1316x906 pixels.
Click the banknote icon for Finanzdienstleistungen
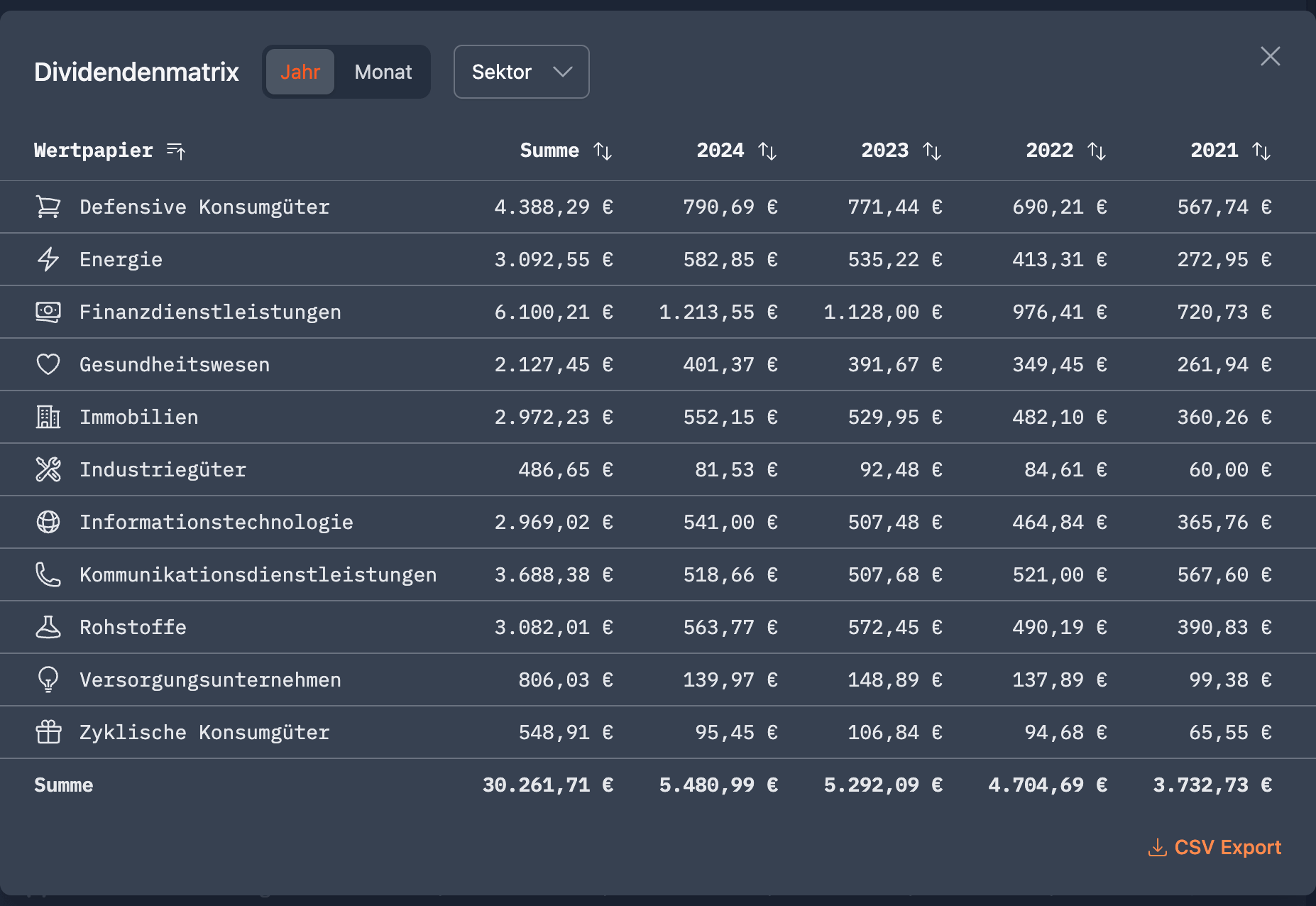coord(48,312)
